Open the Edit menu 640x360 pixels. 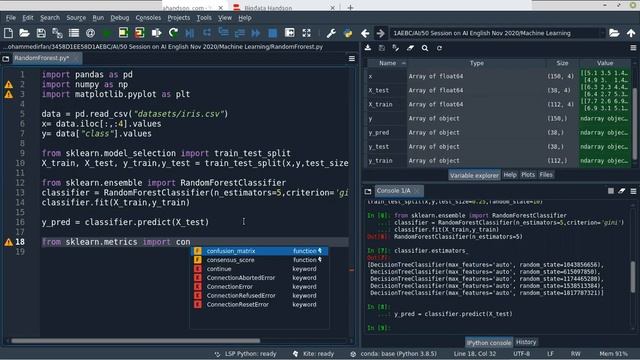(28, 18)
